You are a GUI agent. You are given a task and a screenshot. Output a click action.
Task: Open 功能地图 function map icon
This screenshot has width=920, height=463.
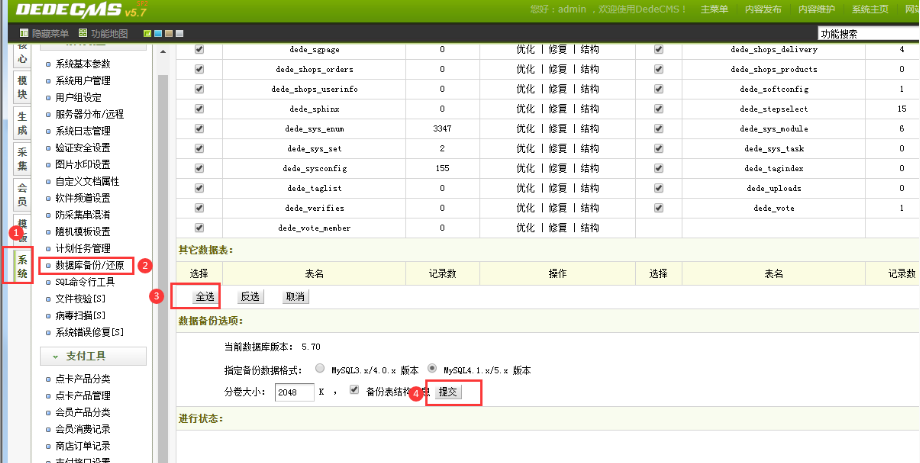point(84,33)
